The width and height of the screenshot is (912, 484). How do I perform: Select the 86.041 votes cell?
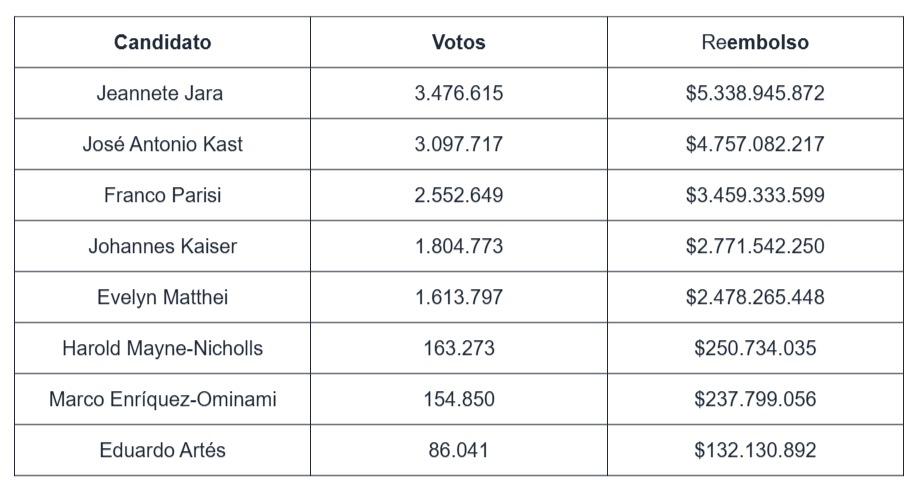click(x=458, y=450)
